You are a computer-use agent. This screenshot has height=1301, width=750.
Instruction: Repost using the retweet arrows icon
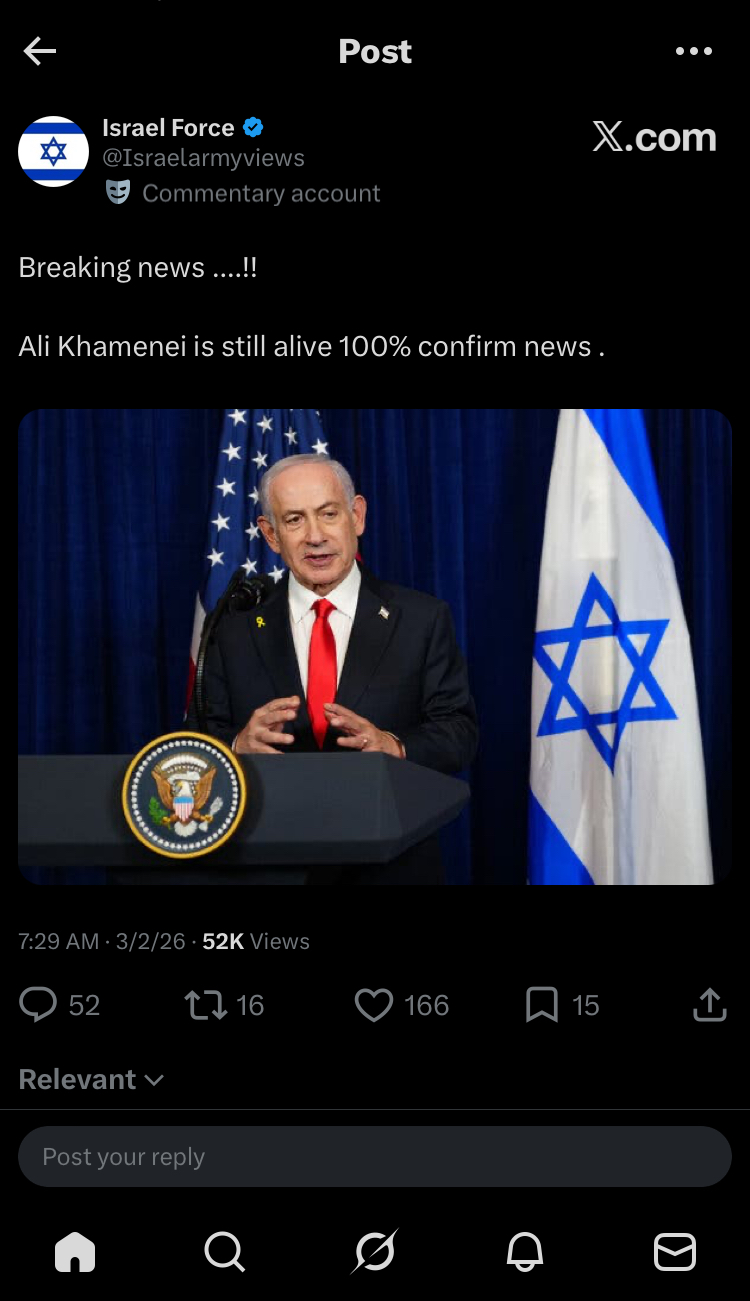pos(206,1005)
